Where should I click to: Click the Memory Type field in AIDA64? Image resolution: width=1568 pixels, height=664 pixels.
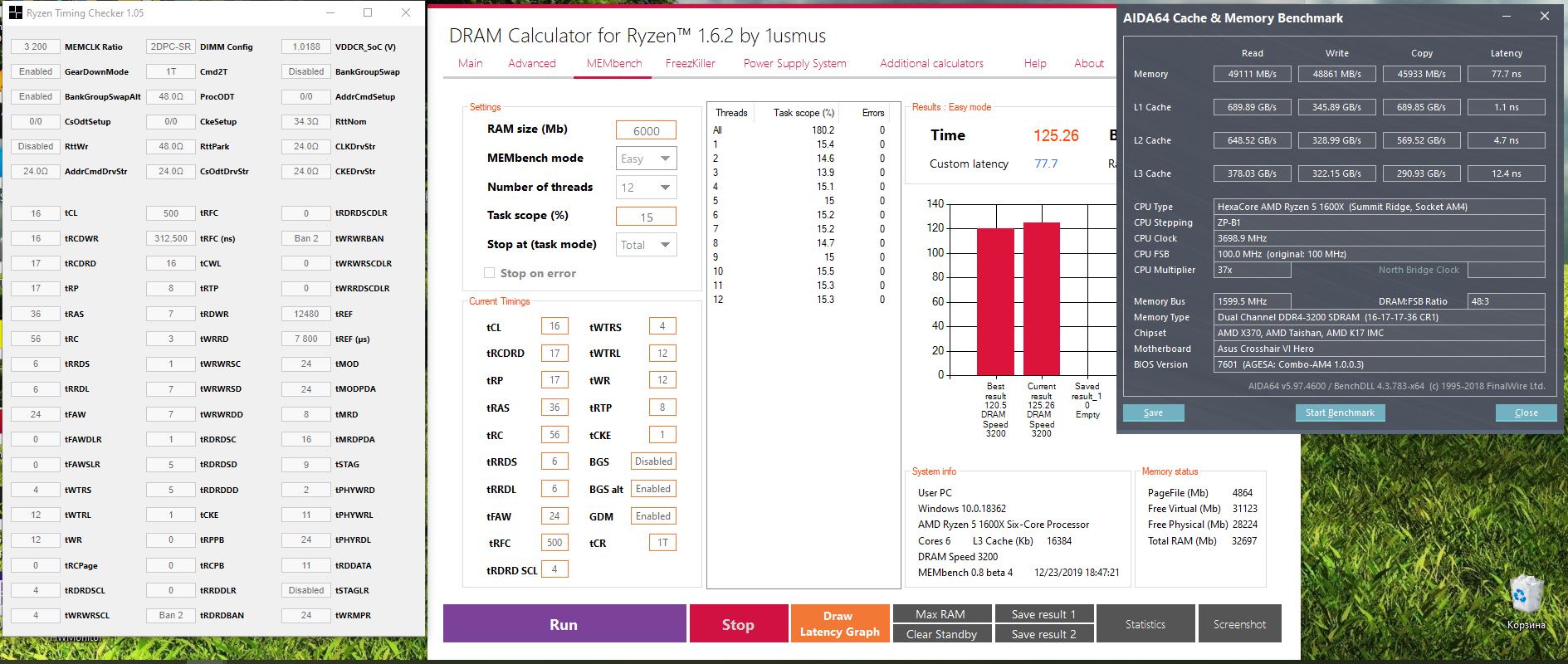[1380, 317]
